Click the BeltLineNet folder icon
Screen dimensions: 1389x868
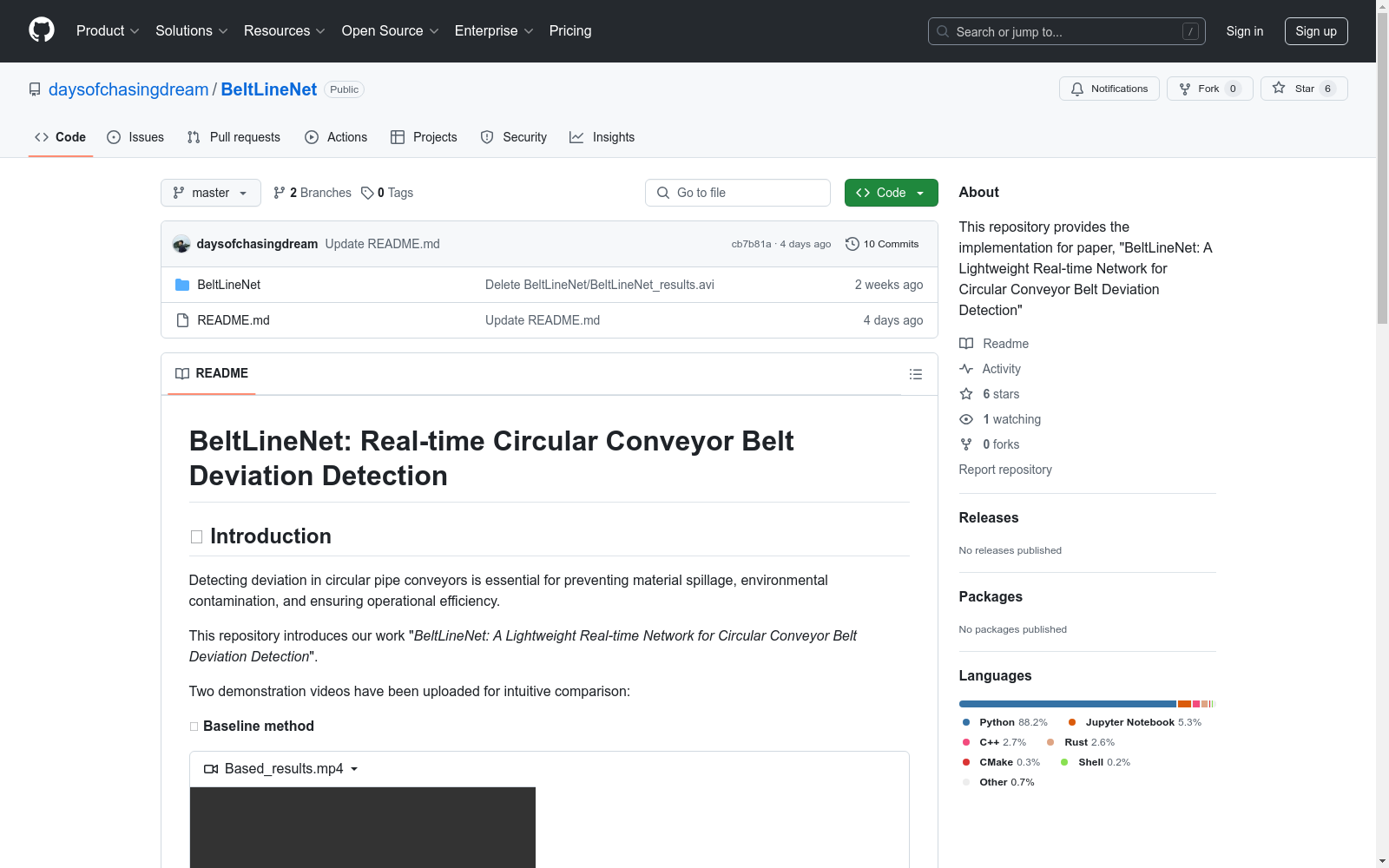click(182, 285)
